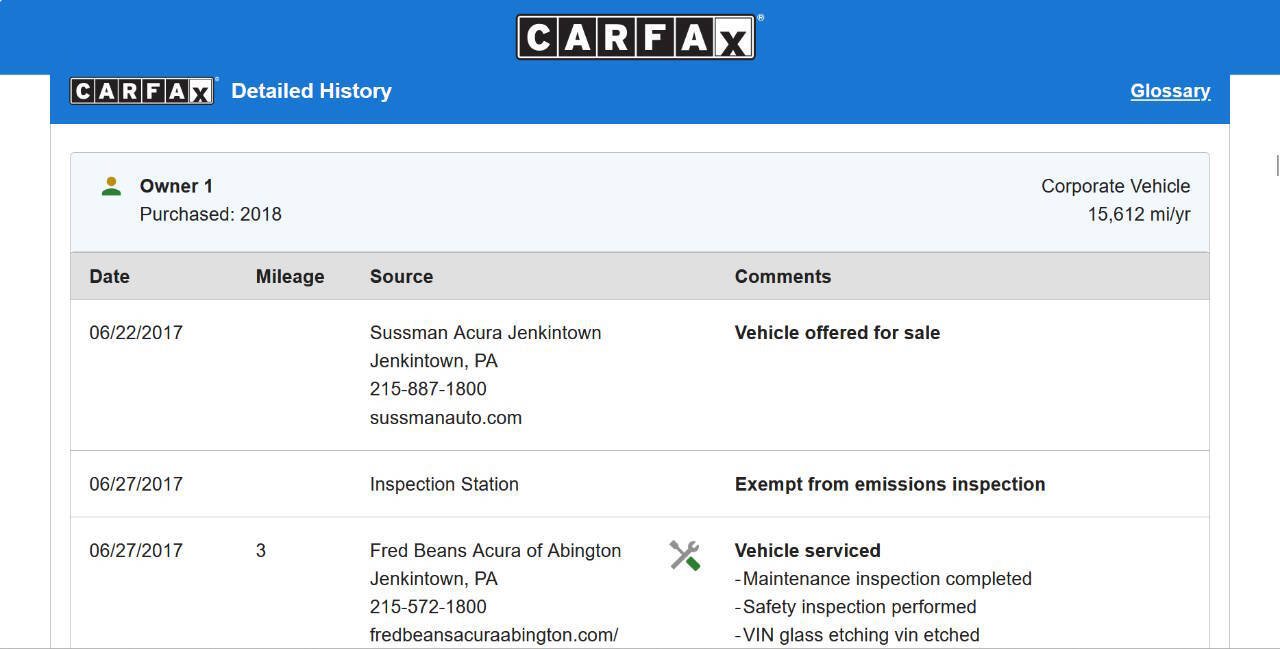1280x649 pixels.
Task: Select the Source column header
Action: coord(401,277)
